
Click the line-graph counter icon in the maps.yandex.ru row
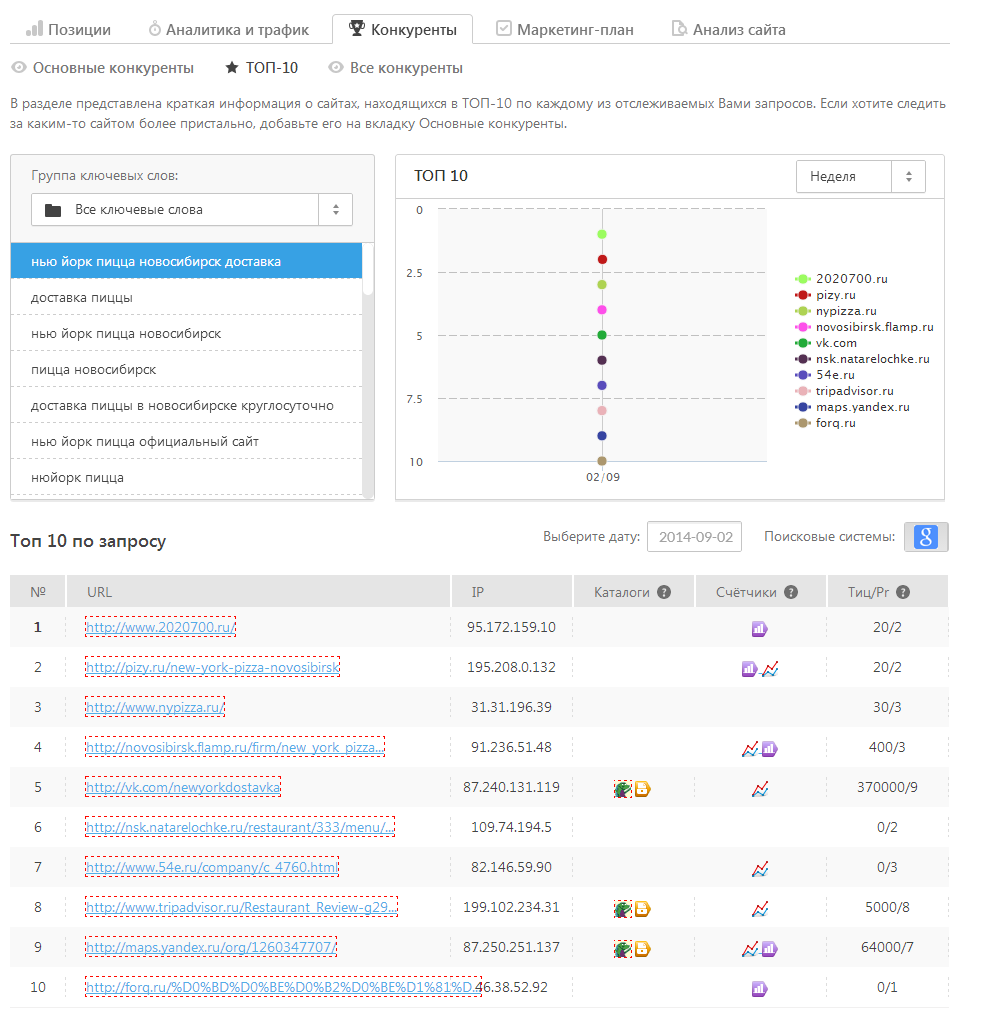750,949
